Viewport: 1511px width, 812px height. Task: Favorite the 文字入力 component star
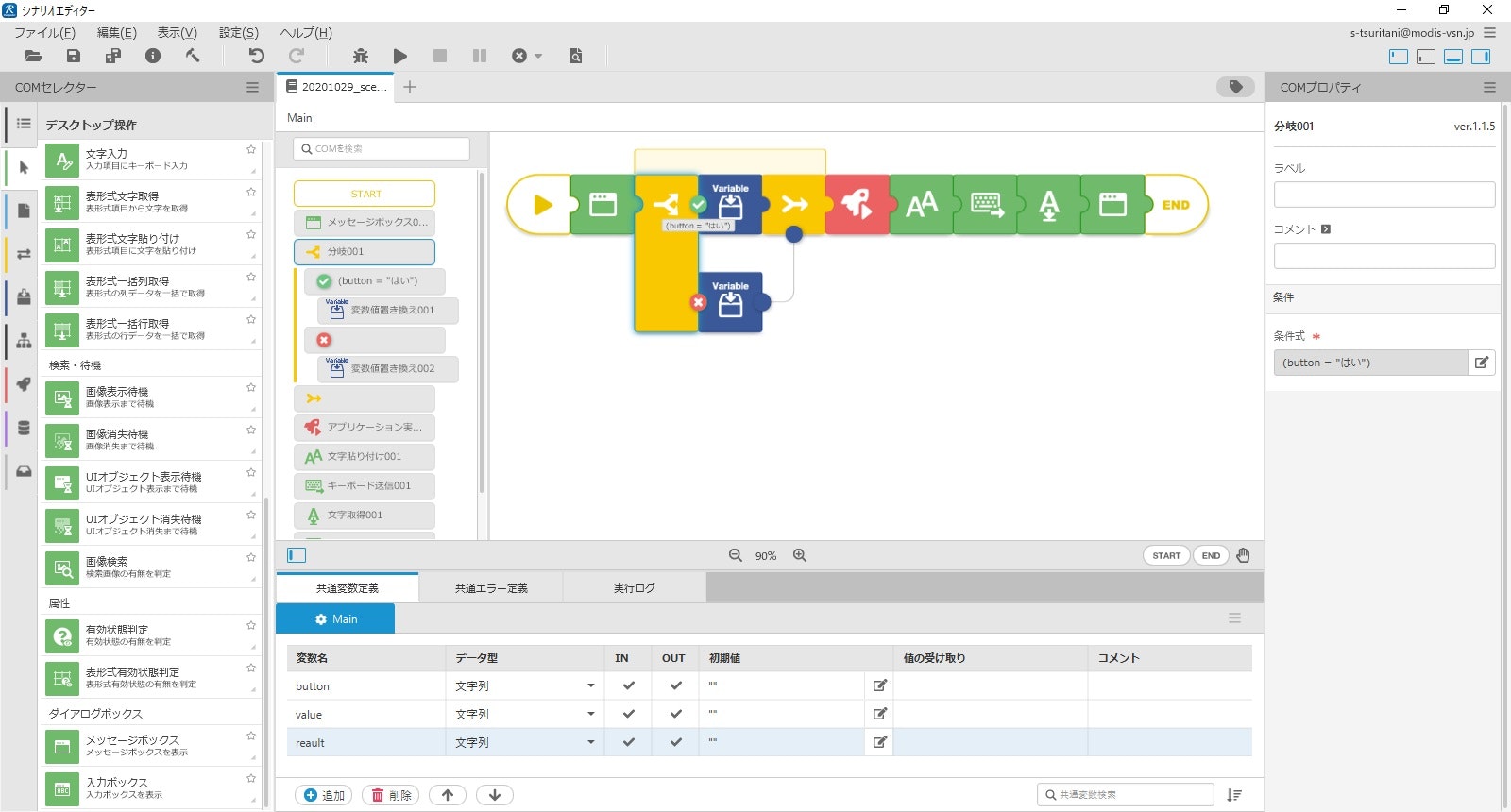251,149
